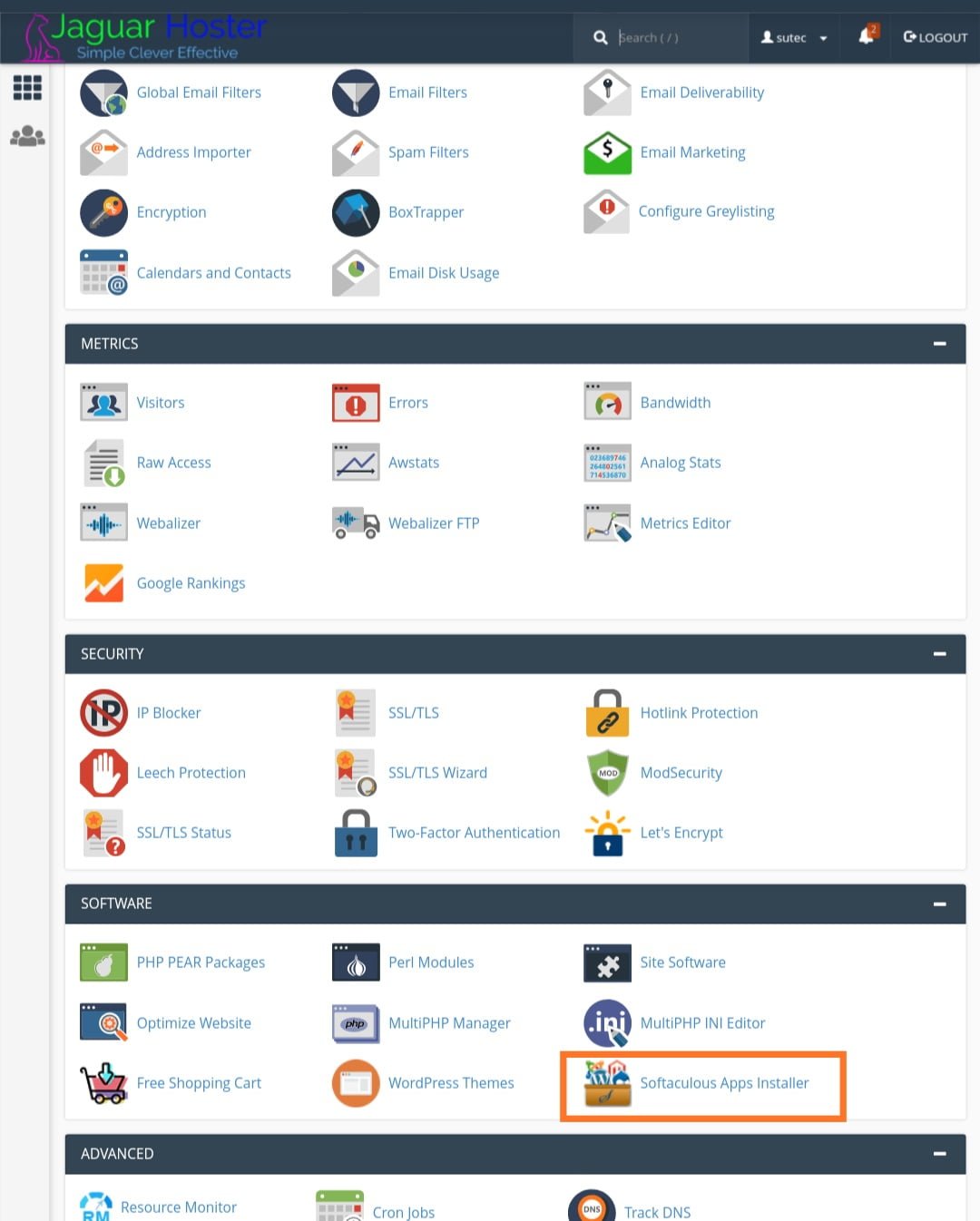Screen dimensions: 980x1221
Task: Click the Two-Factor Authentication icon
Action: point(356,833)
